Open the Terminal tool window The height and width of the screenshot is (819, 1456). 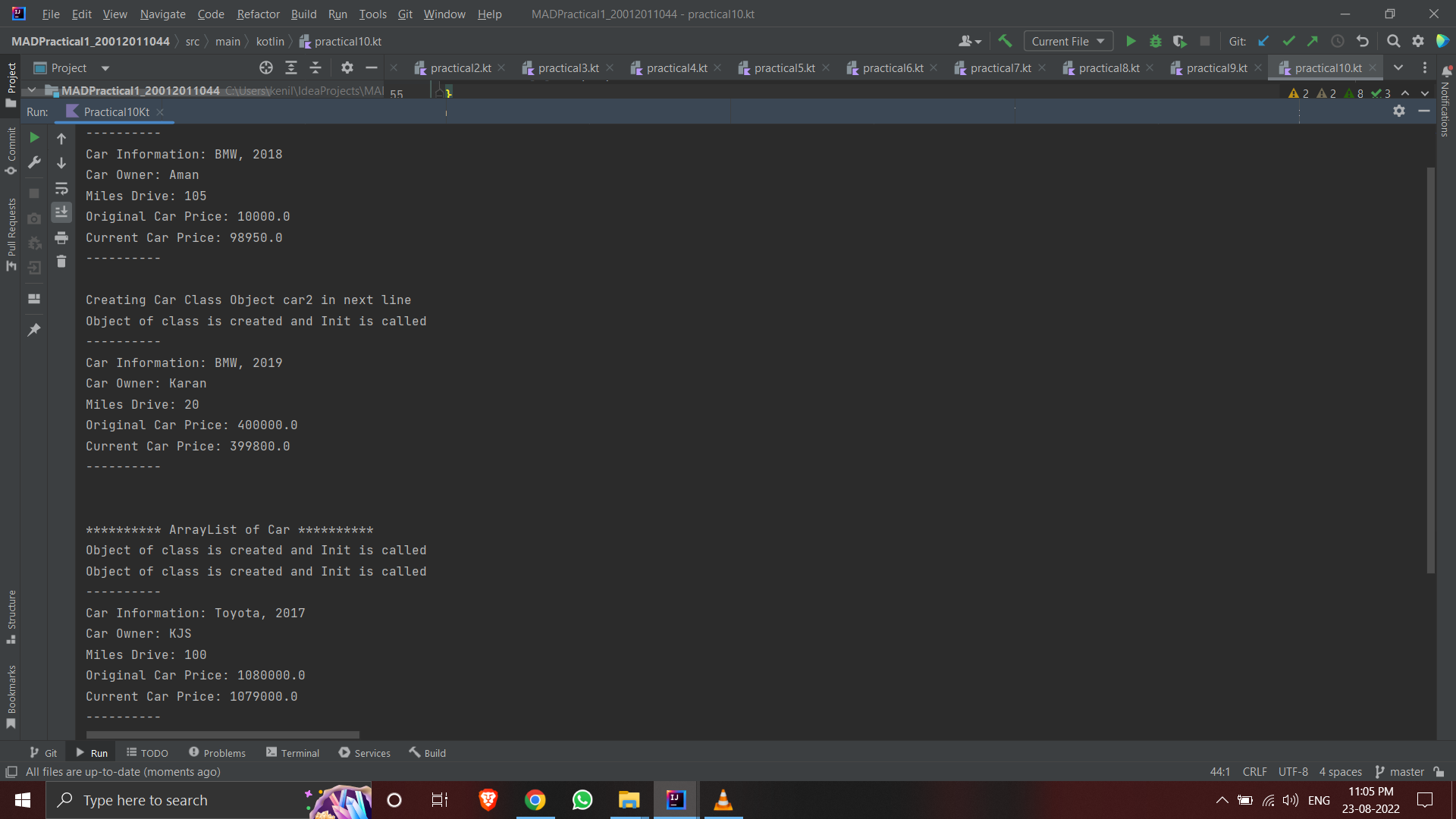(293, 752)
